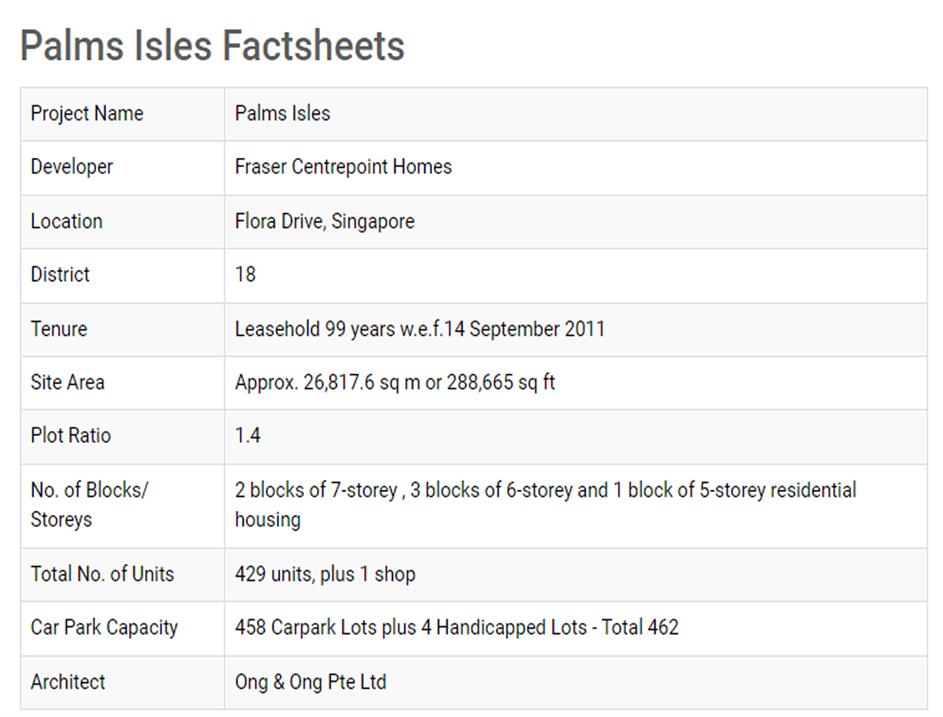The width and height of the screenshot is (943, 717).
Task: Select the Developer label cell
Action: coord(72,167)
